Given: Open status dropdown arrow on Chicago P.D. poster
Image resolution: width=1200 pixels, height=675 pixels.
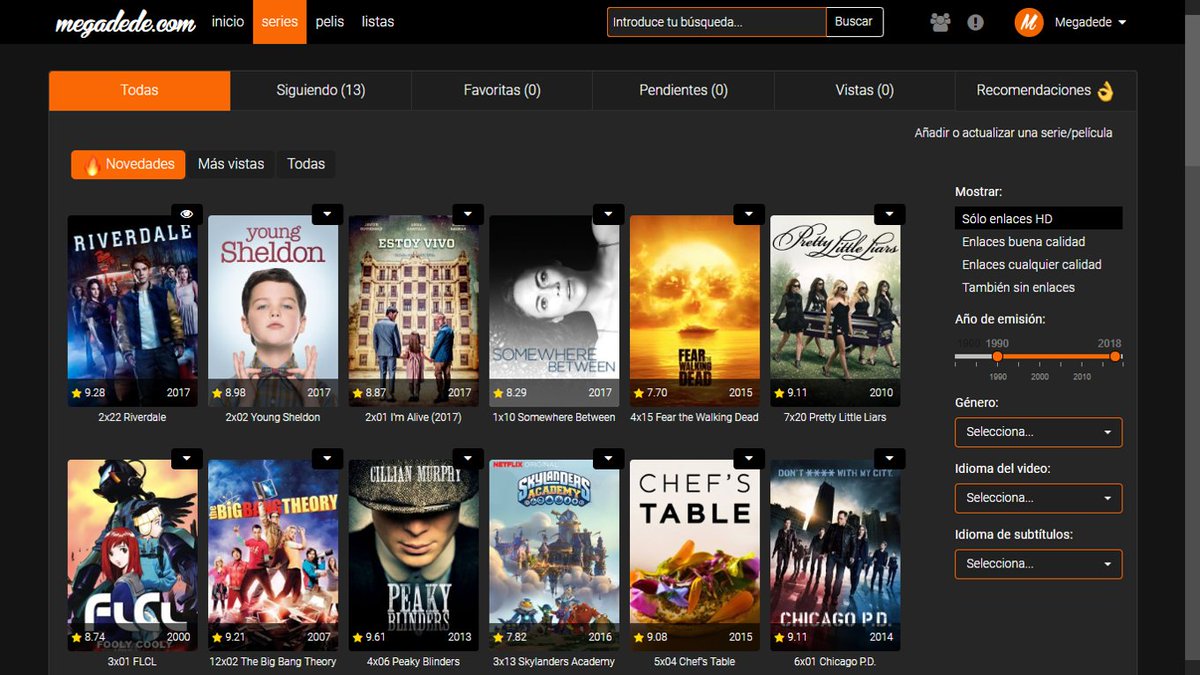Looking at the screenshot, I should coord(889,458).
